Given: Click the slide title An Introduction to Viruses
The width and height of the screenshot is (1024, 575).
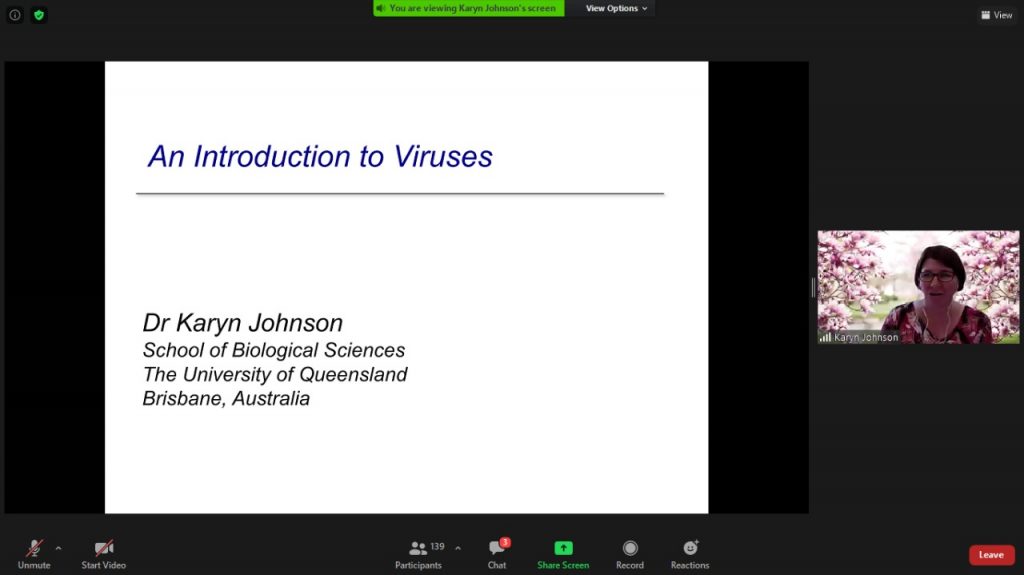Looking at the screenshot, I should (x=320, y=157).
